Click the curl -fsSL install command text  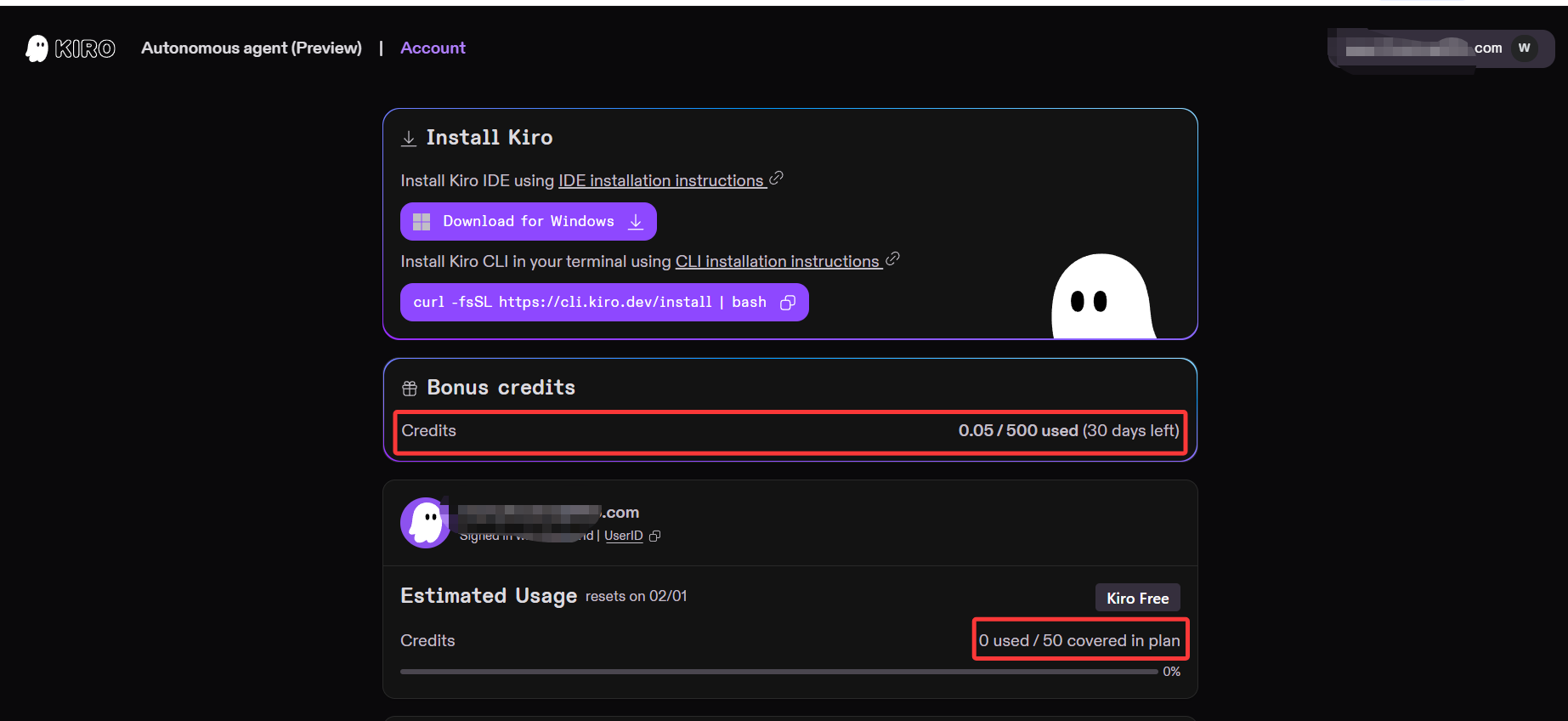coord(590,302)
